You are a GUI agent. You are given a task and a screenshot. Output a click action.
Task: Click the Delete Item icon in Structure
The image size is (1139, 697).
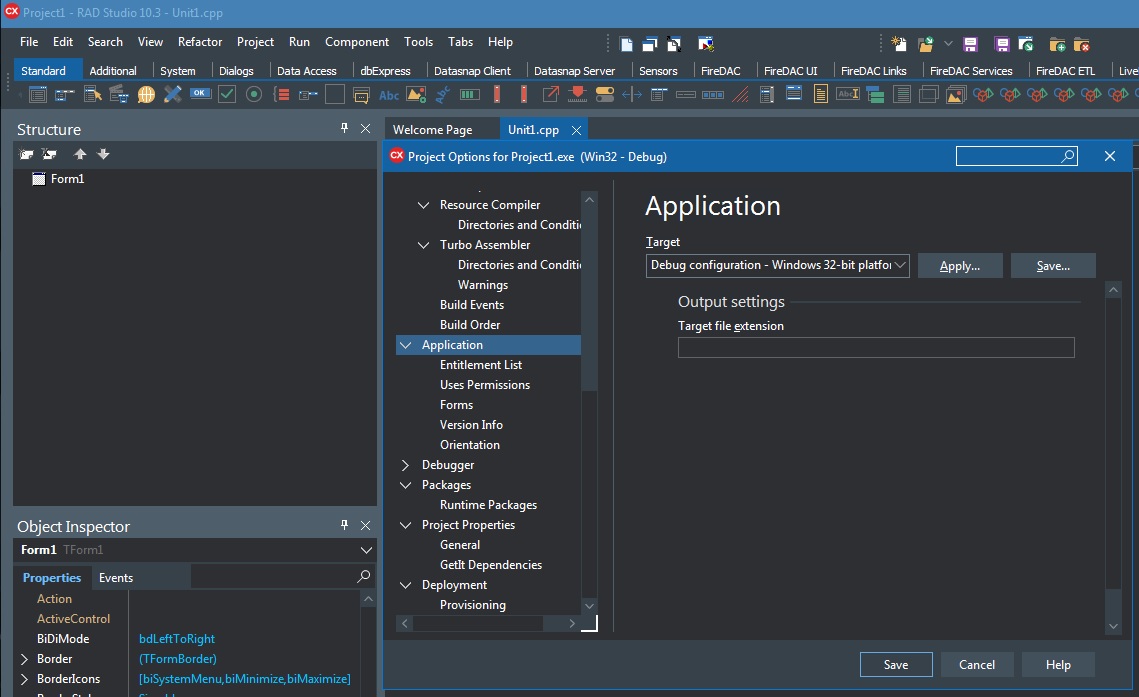[49, 154]
